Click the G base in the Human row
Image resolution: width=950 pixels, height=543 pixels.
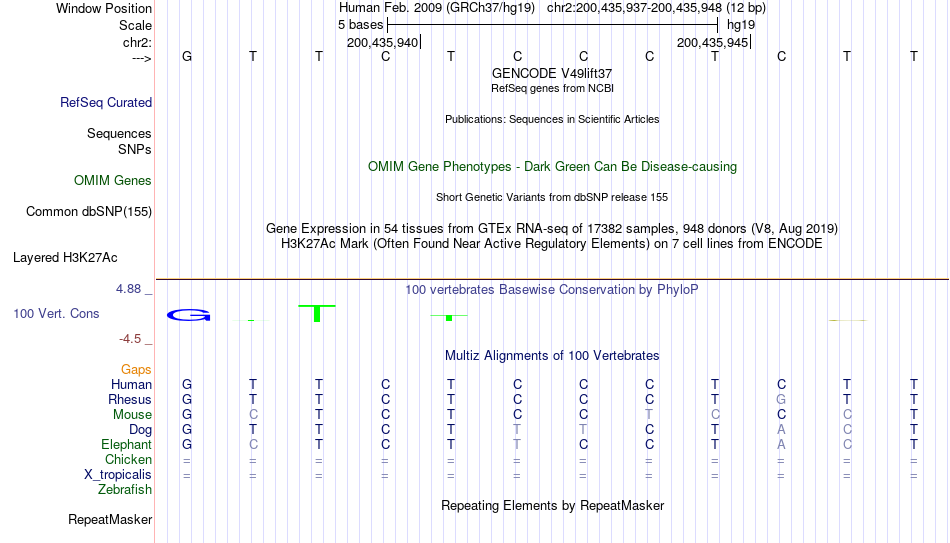click(x=187, y=385)
